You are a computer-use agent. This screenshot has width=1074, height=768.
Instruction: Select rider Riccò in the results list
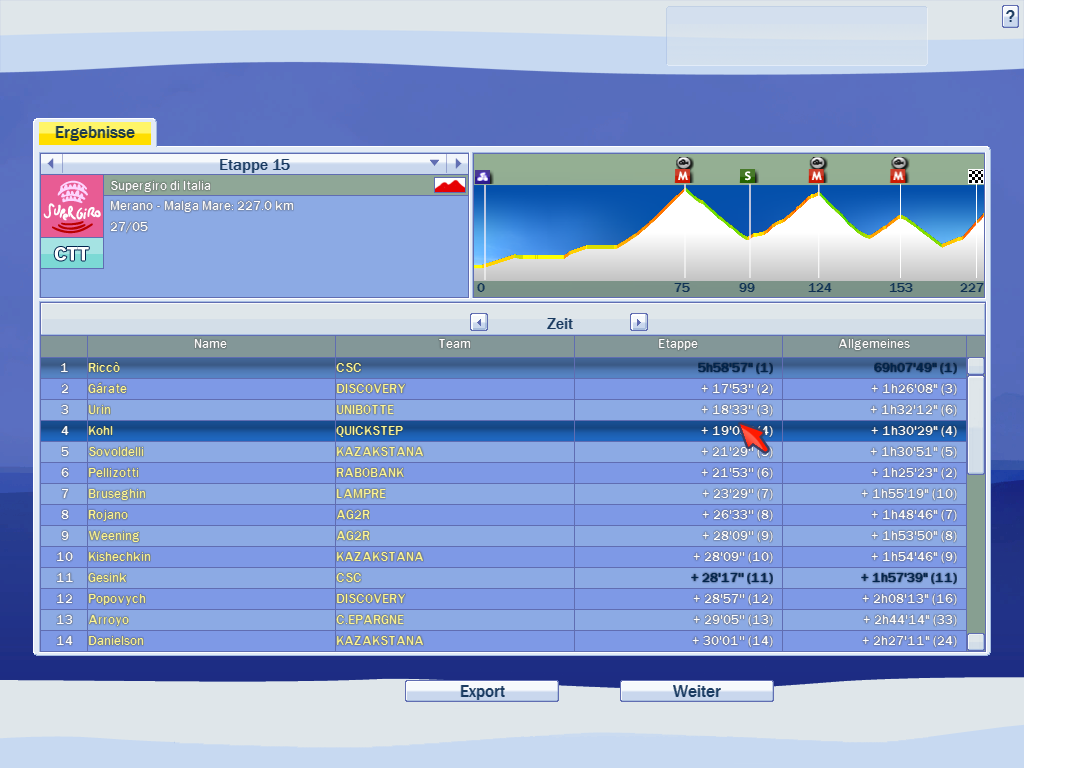coord(104,367)
